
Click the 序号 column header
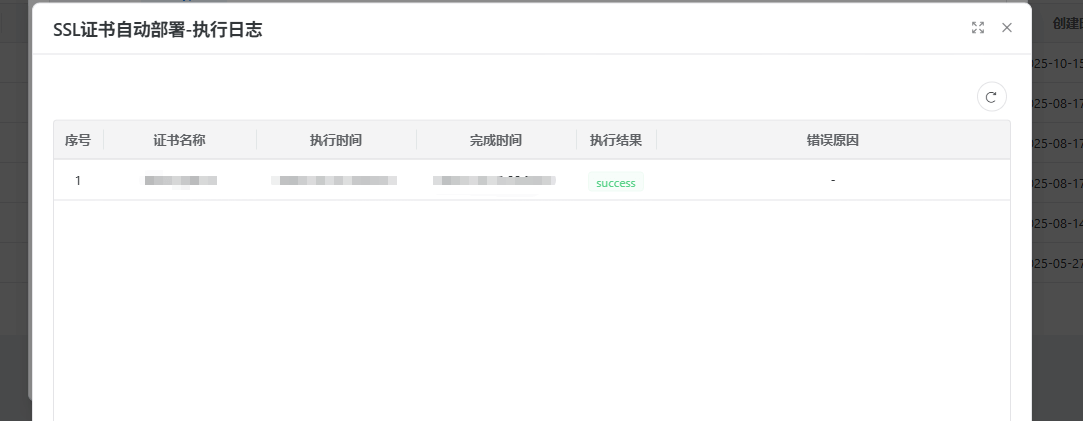point(78,140)
